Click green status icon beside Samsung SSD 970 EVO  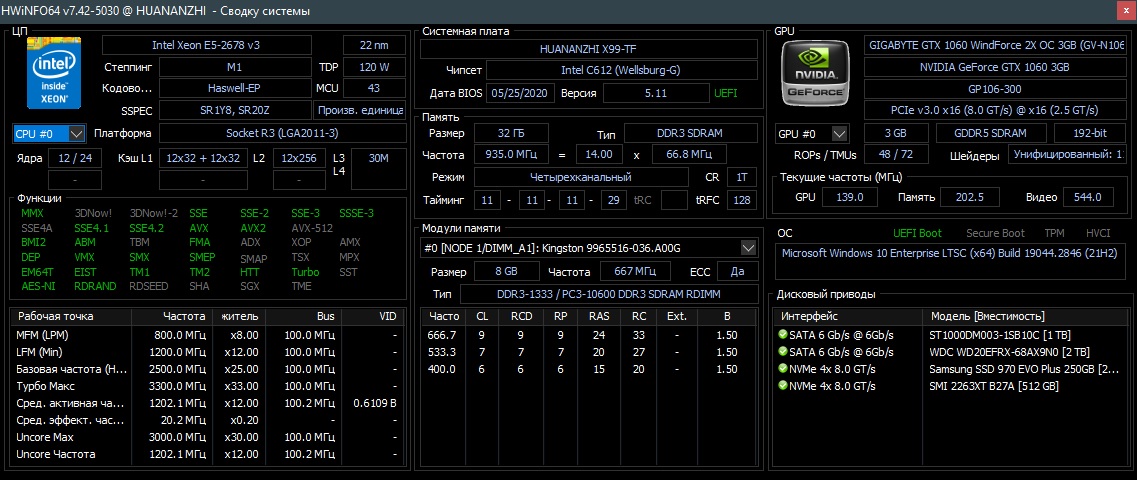[x=782, y=368]
